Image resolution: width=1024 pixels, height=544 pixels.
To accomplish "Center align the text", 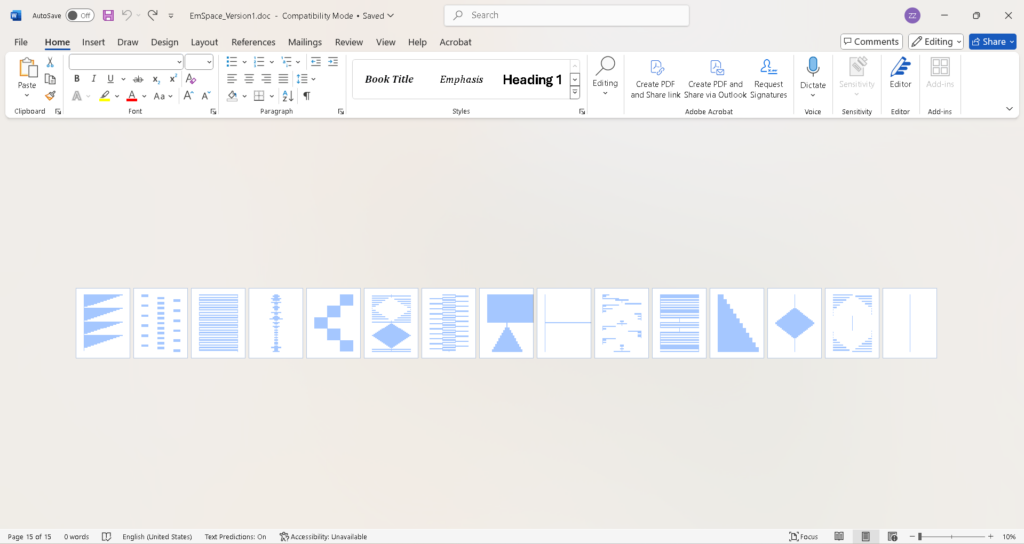I will pyautogui.click(x=249, y=79).
